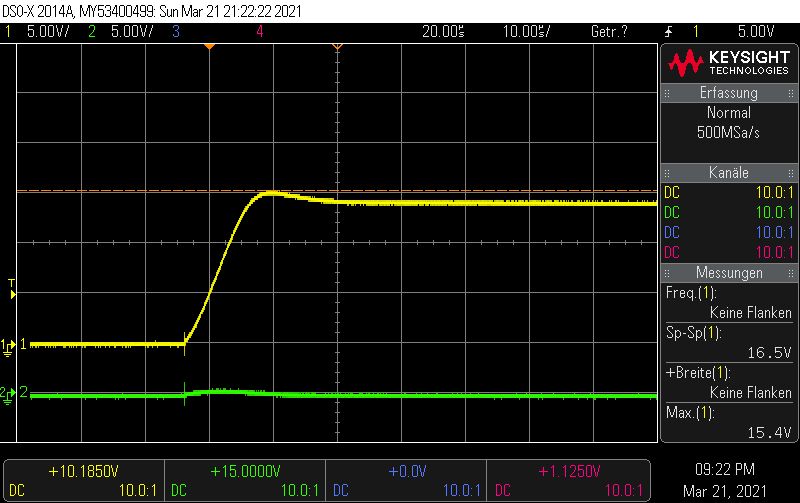Click the Keine Flanken under Freq.(1)
The image size is (800, 503).
(x=751, y=313)
